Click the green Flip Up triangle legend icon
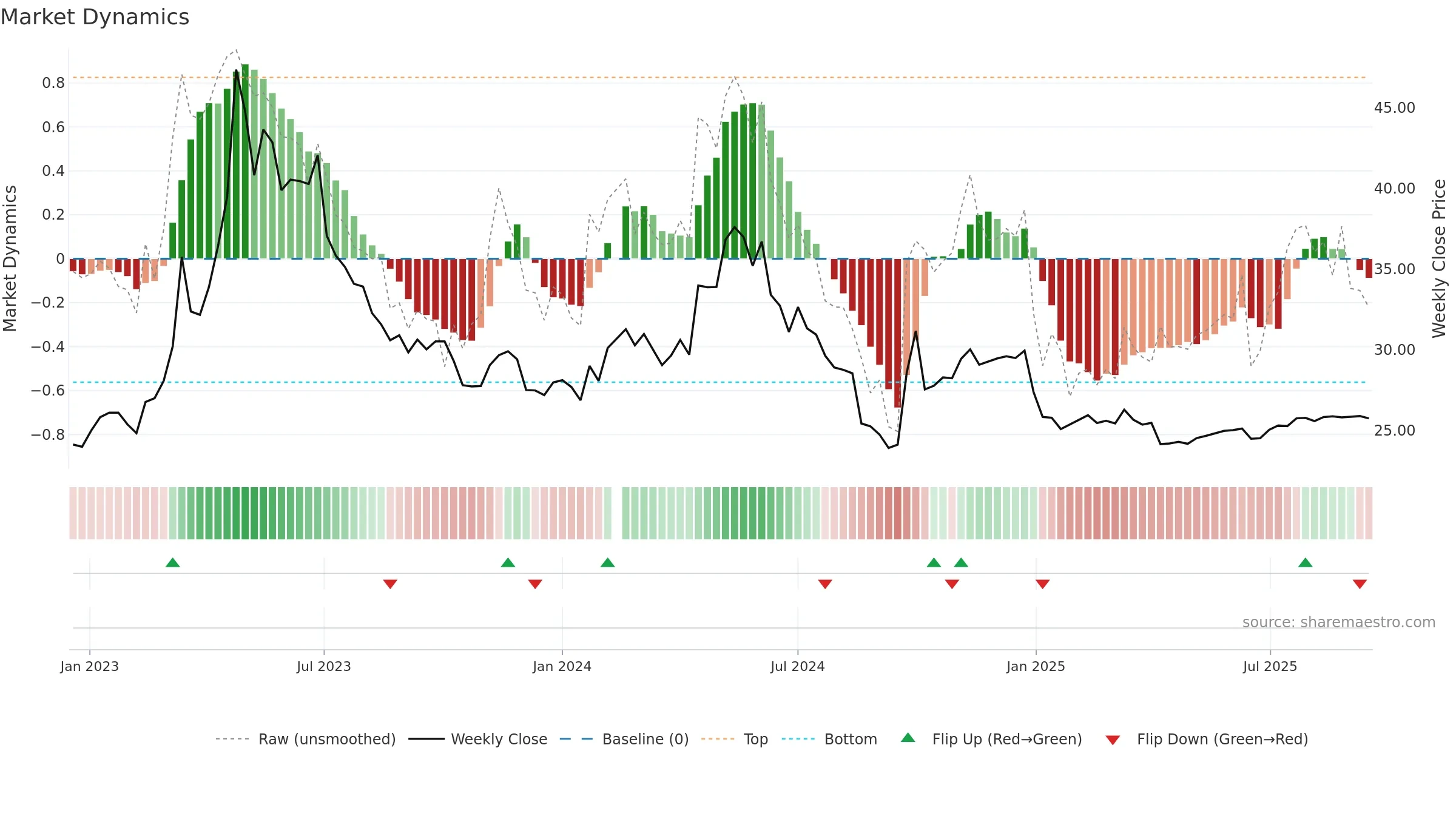This screenshot has width=1456, height=819. click(908, 738)
